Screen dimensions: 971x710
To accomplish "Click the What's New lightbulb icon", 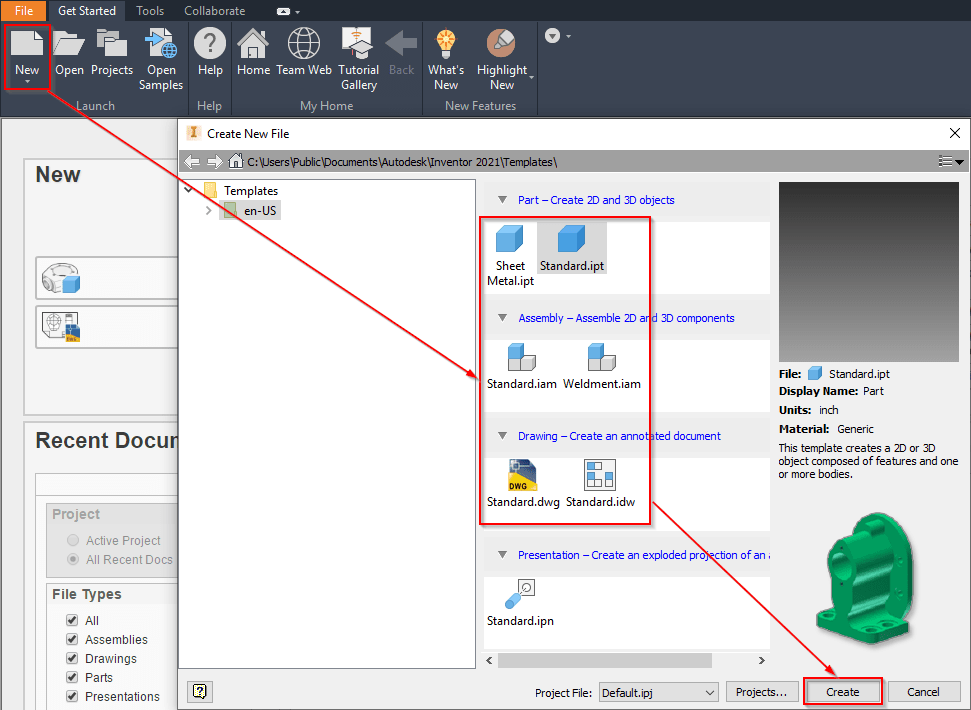I will (446, 45).
